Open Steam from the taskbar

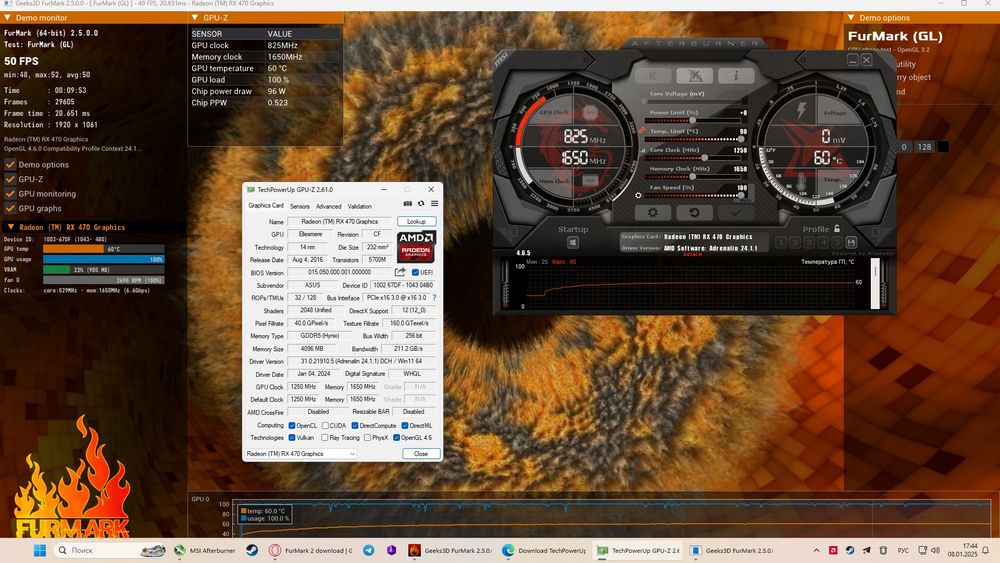(252, 550)
